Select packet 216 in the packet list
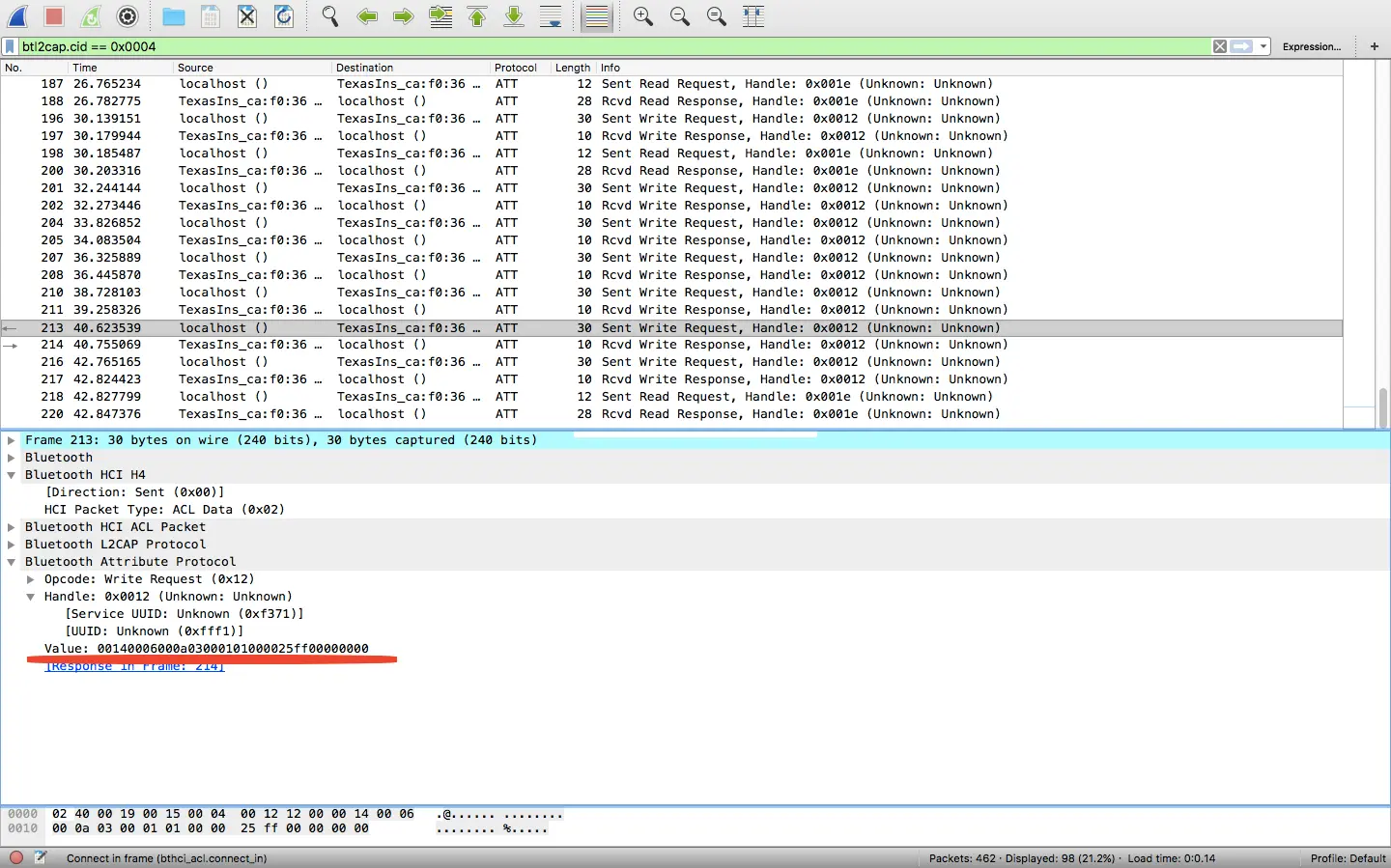Viewport: 1391px width, 868px height. click(386, 361)
